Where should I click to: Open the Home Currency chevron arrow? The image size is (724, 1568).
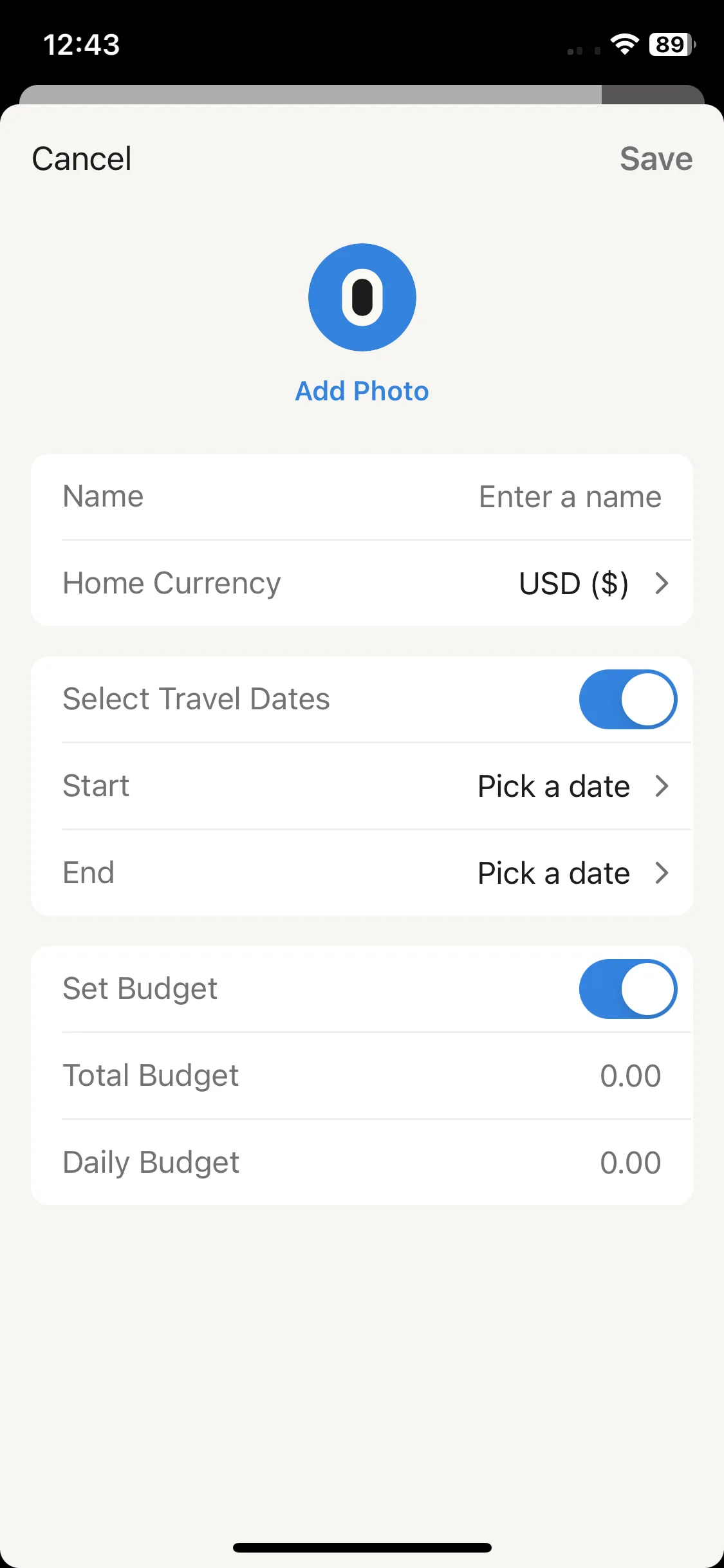tap(662, 583)
